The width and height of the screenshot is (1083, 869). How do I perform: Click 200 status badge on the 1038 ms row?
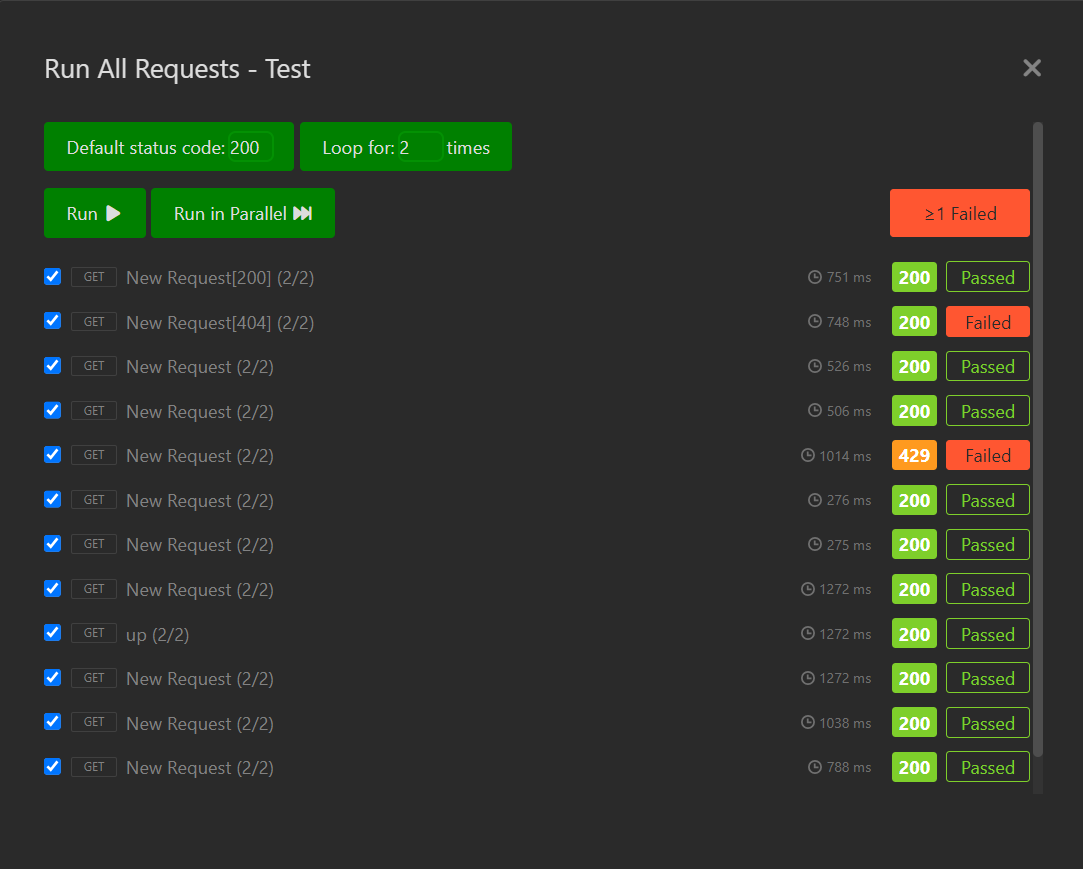(914, 723)
